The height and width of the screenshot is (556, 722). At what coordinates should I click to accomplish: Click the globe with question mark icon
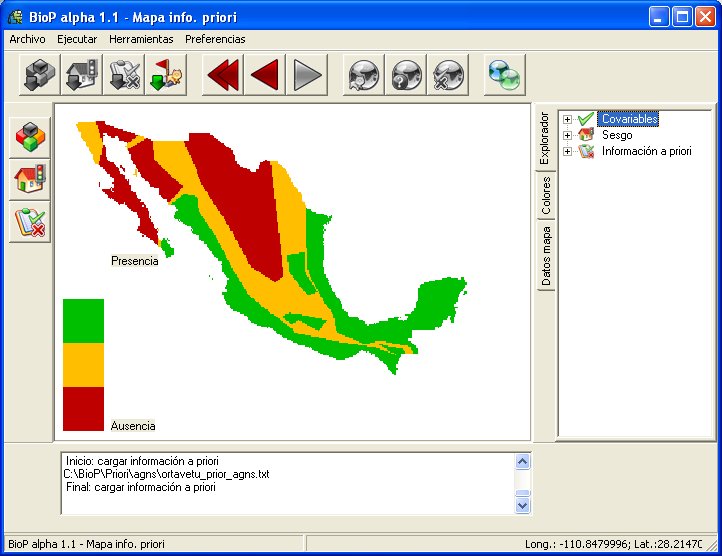coord(406,75)
